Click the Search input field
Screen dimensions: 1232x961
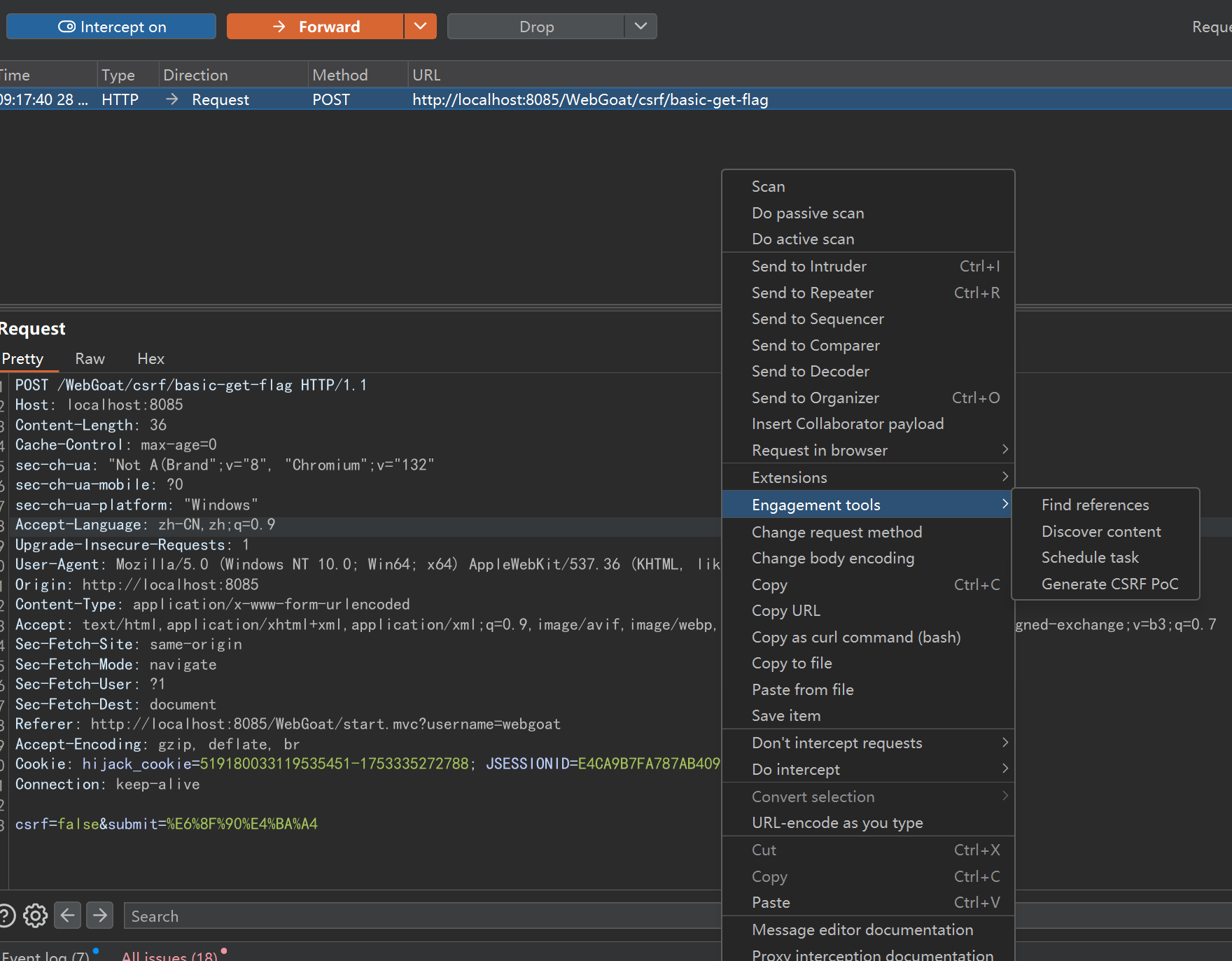click(x=423, y=916)
